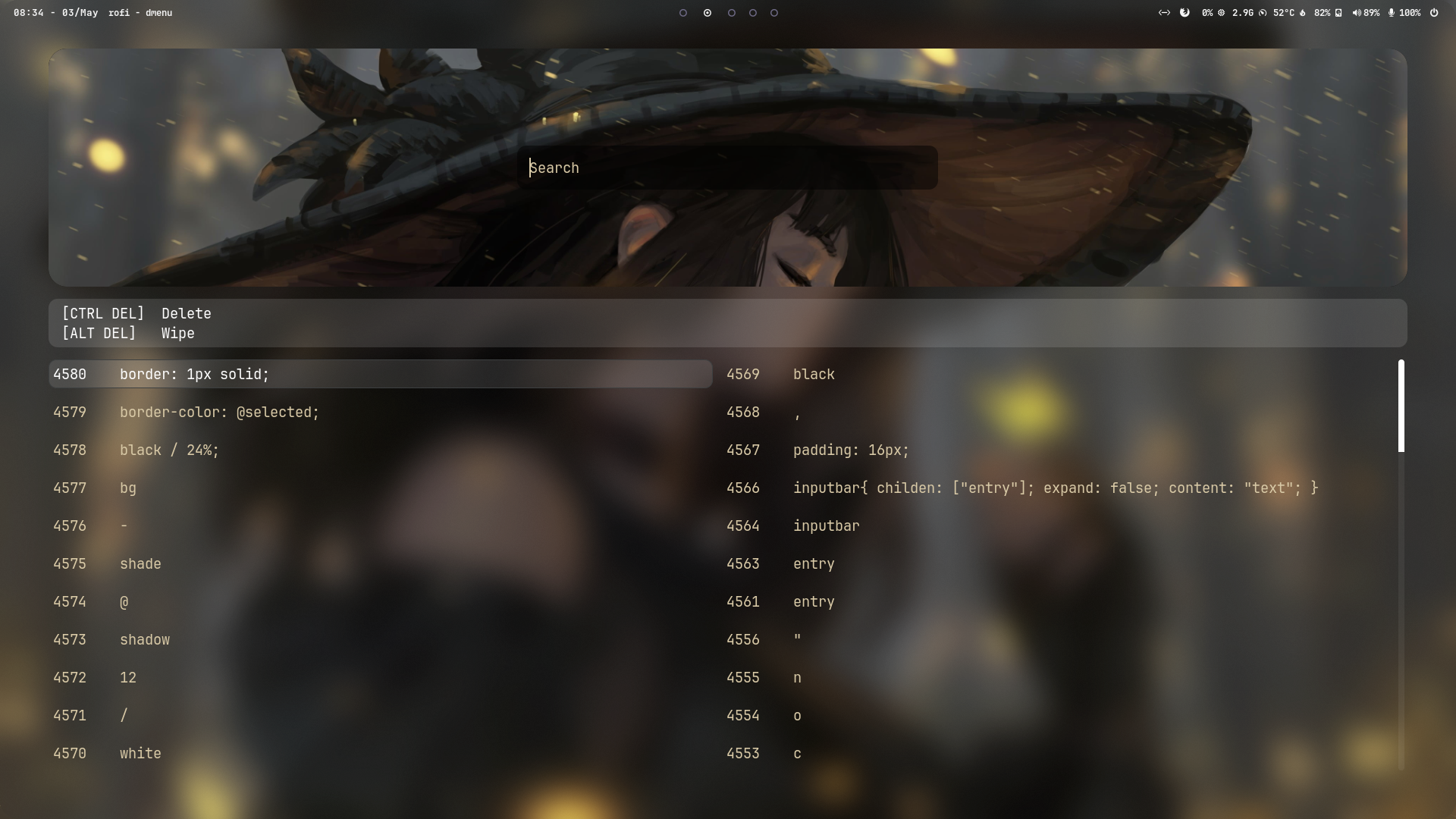Click into the Search input field
Screen dimensions: 1456x819
pos(726,168)
